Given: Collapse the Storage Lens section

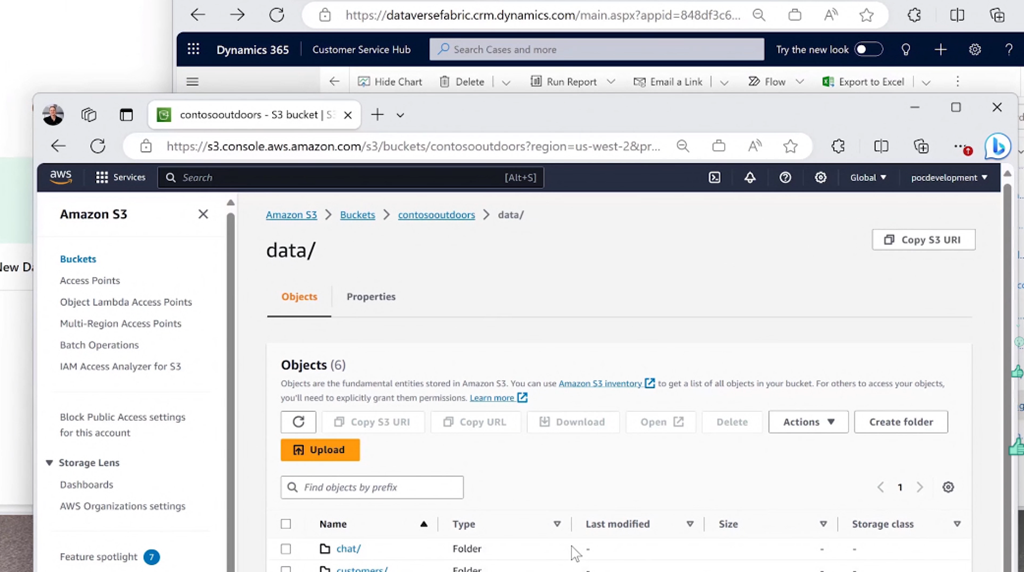Looking at the screenshot, I should point(49,462).
